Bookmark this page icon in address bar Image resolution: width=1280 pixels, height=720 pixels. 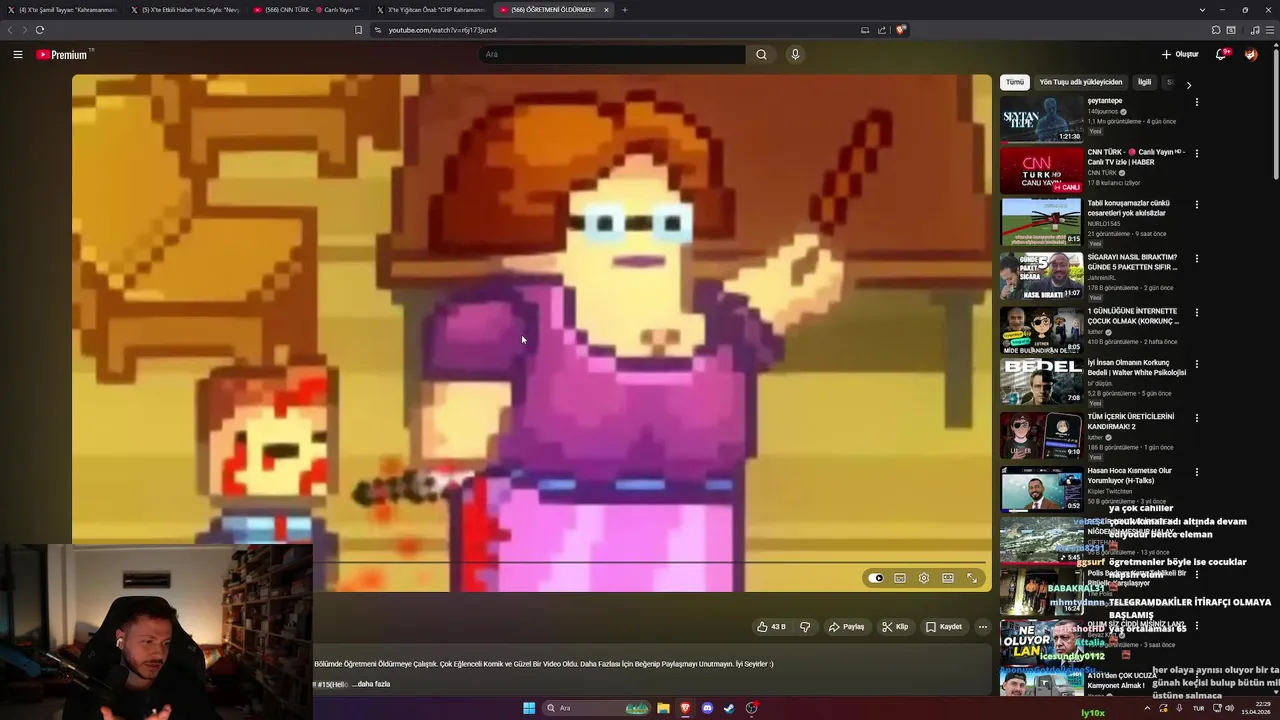[359, 30]
